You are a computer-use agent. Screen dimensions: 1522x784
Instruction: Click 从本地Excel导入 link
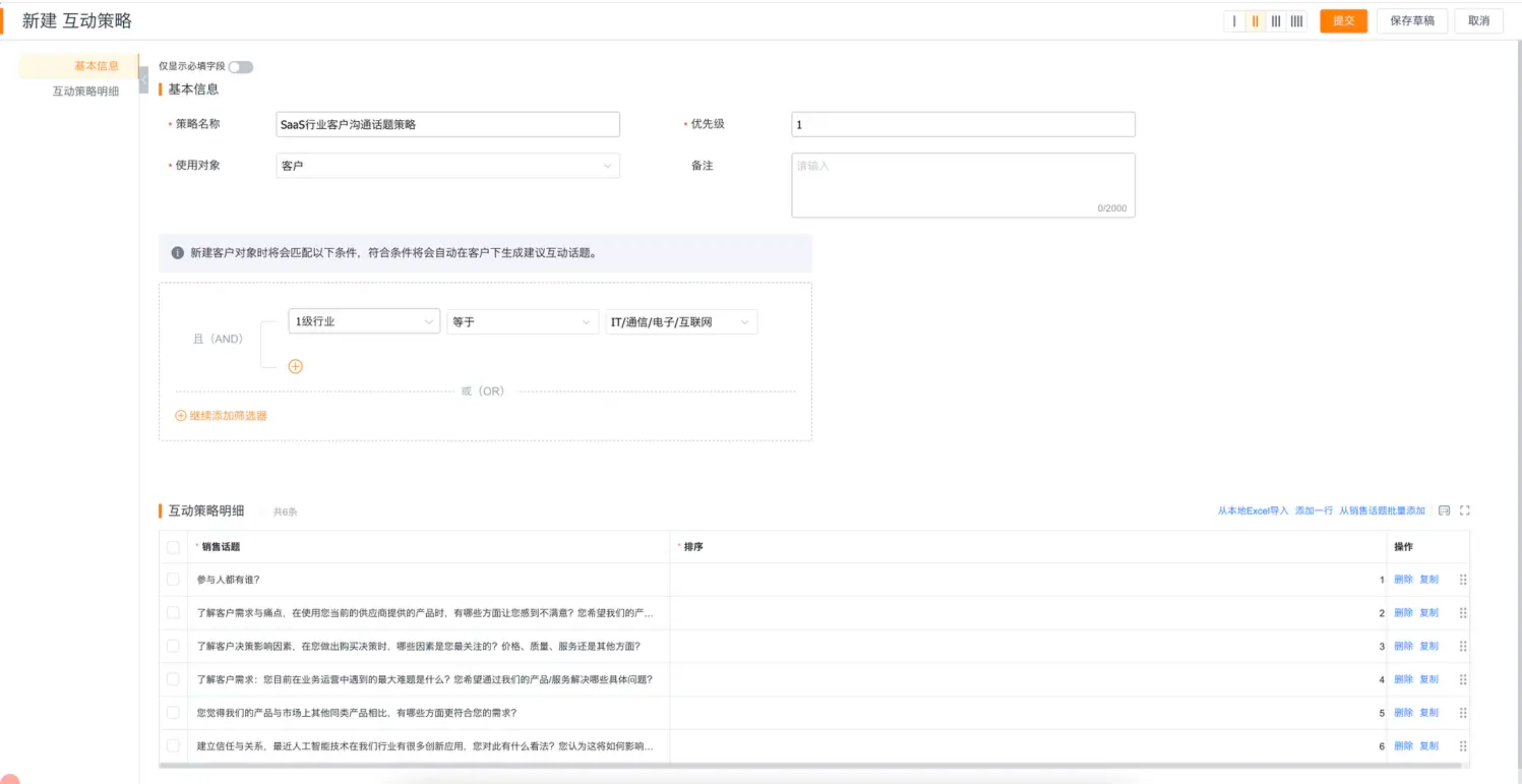1253,511
